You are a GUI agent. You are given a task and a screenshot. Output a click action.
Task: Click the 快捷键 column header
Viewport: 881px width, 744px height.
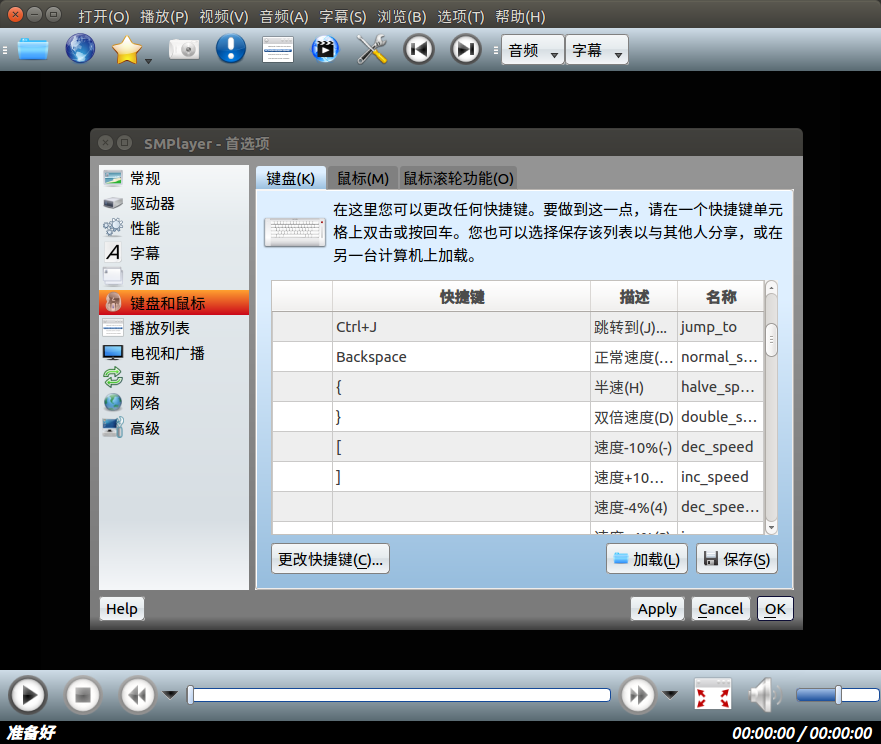[461, 297]
